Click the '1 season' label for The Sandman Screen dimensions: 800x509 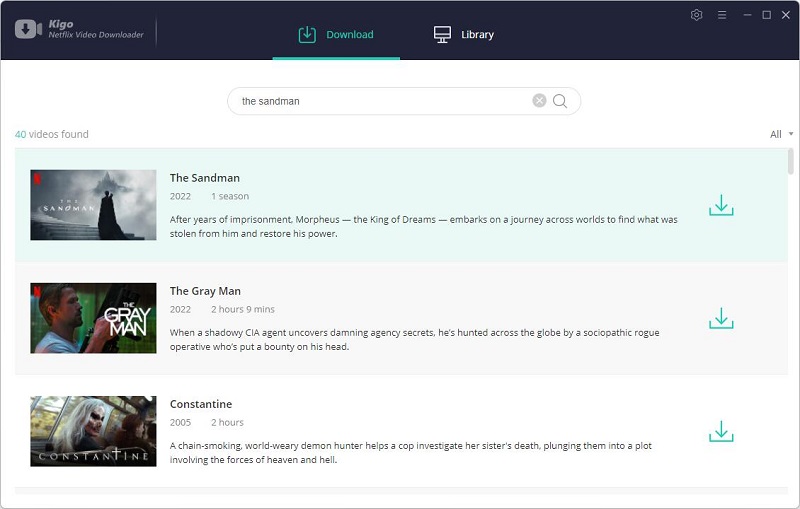tap(230, 196)
